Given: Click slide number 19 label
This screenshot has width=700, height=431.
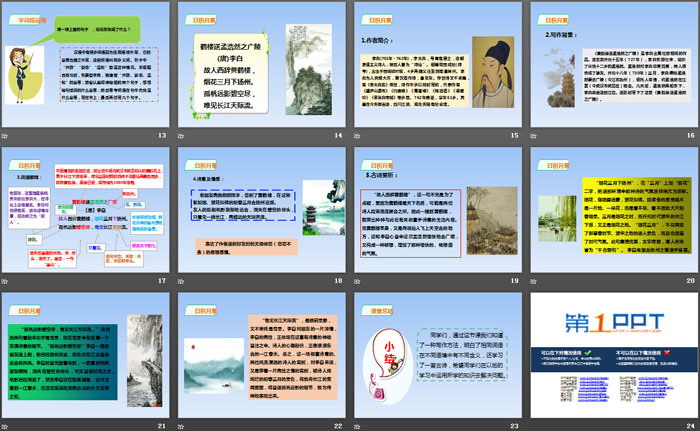Looking at the screenshot, I should click(514, 280).
